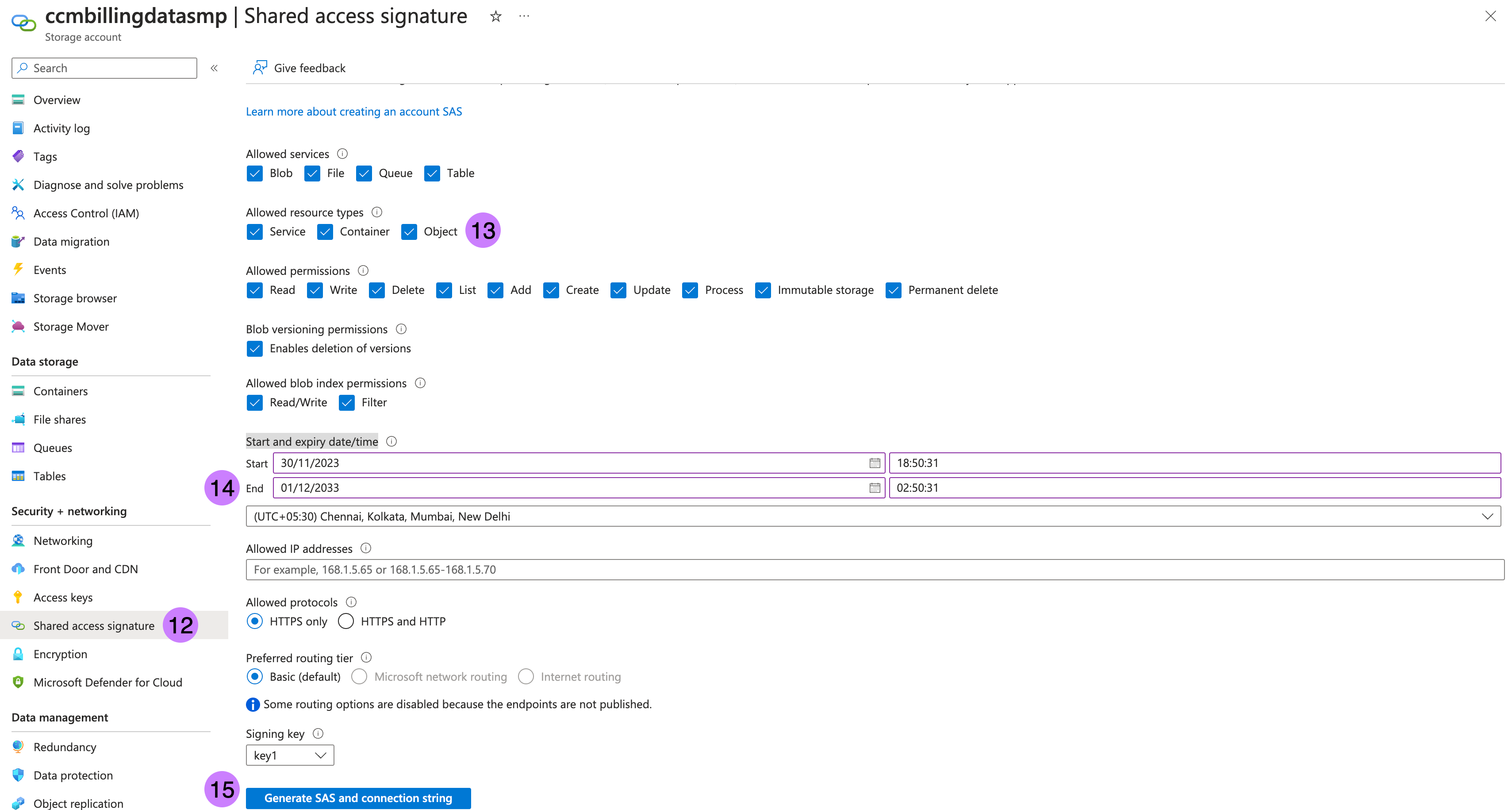Select HTTPS and HTTP protocol option
Viewport: 1512px width, 810px height.
[x=346, y=621]
